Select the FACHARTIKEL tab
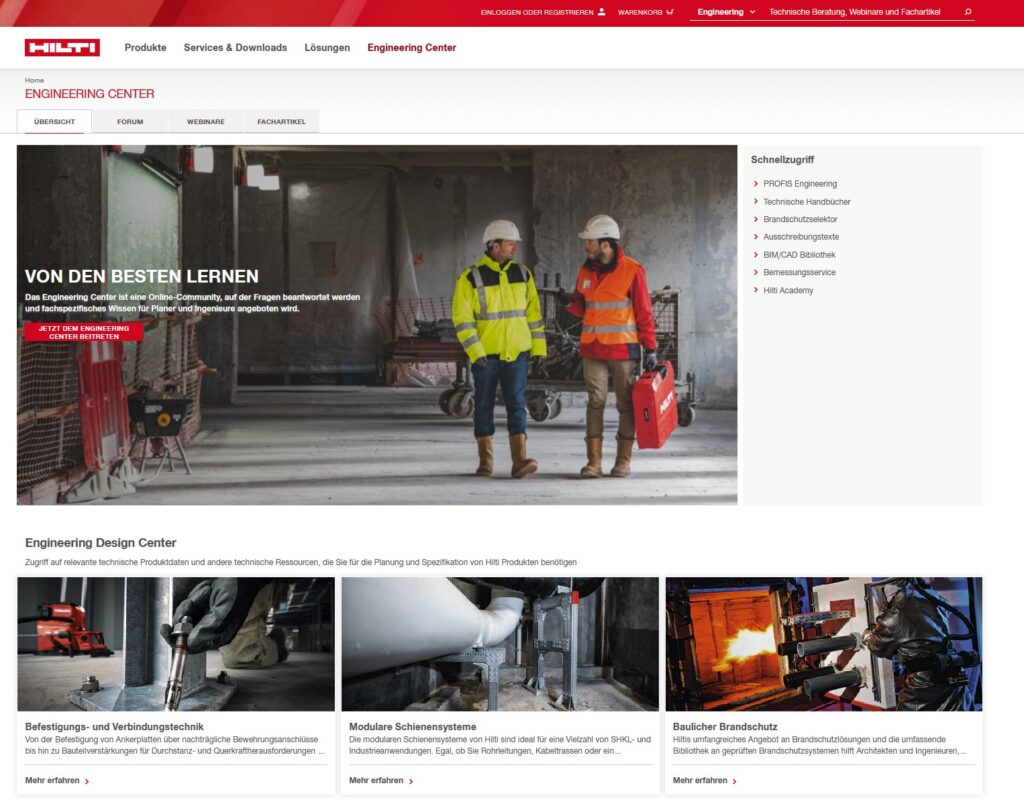Screen dimensions: 1024x804 tap(283, 121)
